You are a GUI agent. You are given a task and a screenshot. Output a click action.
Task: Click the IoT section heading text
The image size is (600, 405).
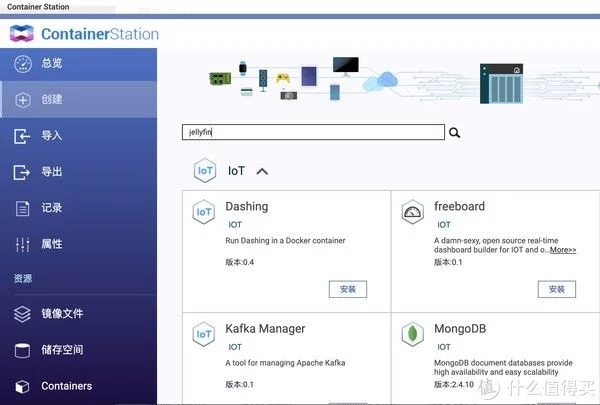(236, 171)
